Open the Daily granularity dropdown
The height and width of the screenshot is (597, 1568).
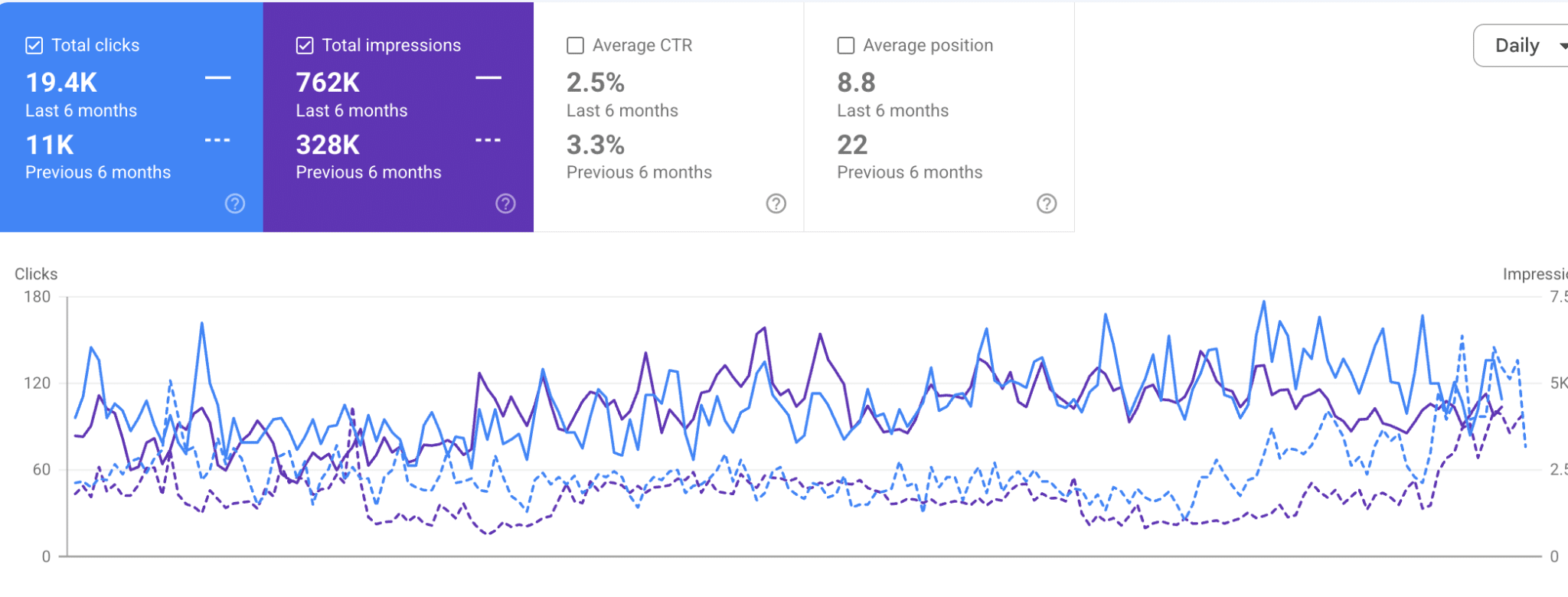[1521, 46]
